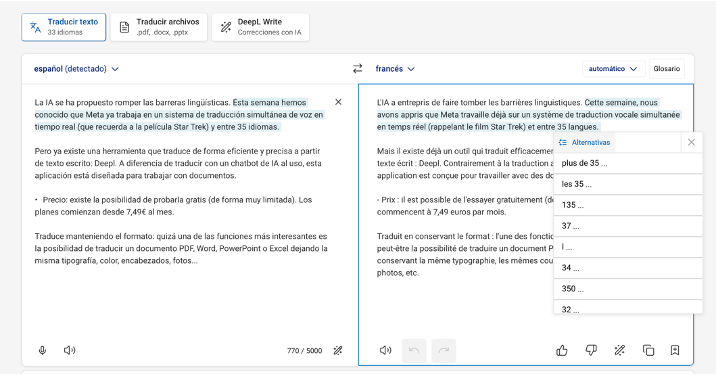Screen dimensions: 716x375
Task: Listen to the French translation audio
Action: coord(385,350)
